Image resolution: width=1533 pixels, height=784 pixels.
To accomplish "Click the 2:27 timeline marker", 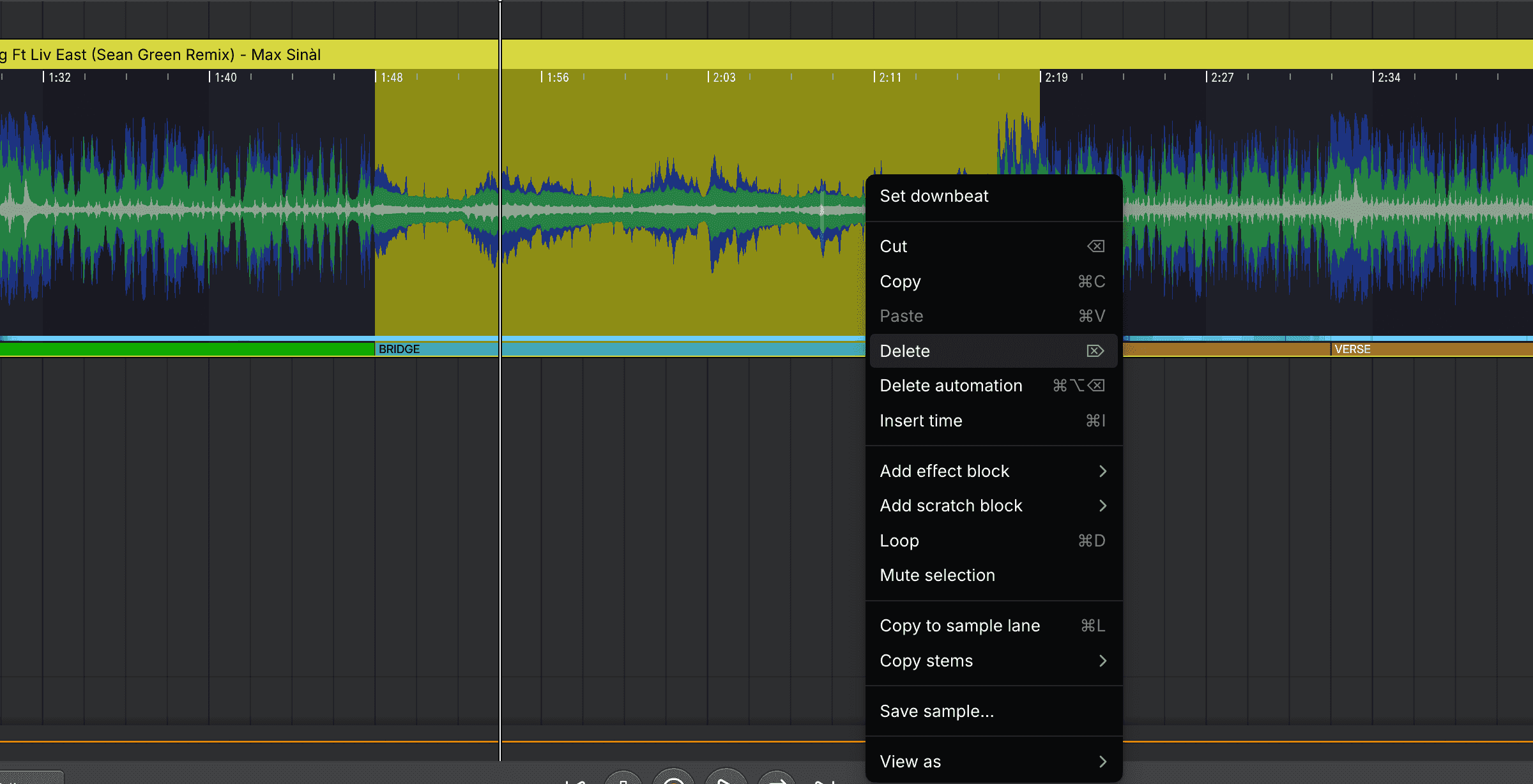I will (1223, 77).
